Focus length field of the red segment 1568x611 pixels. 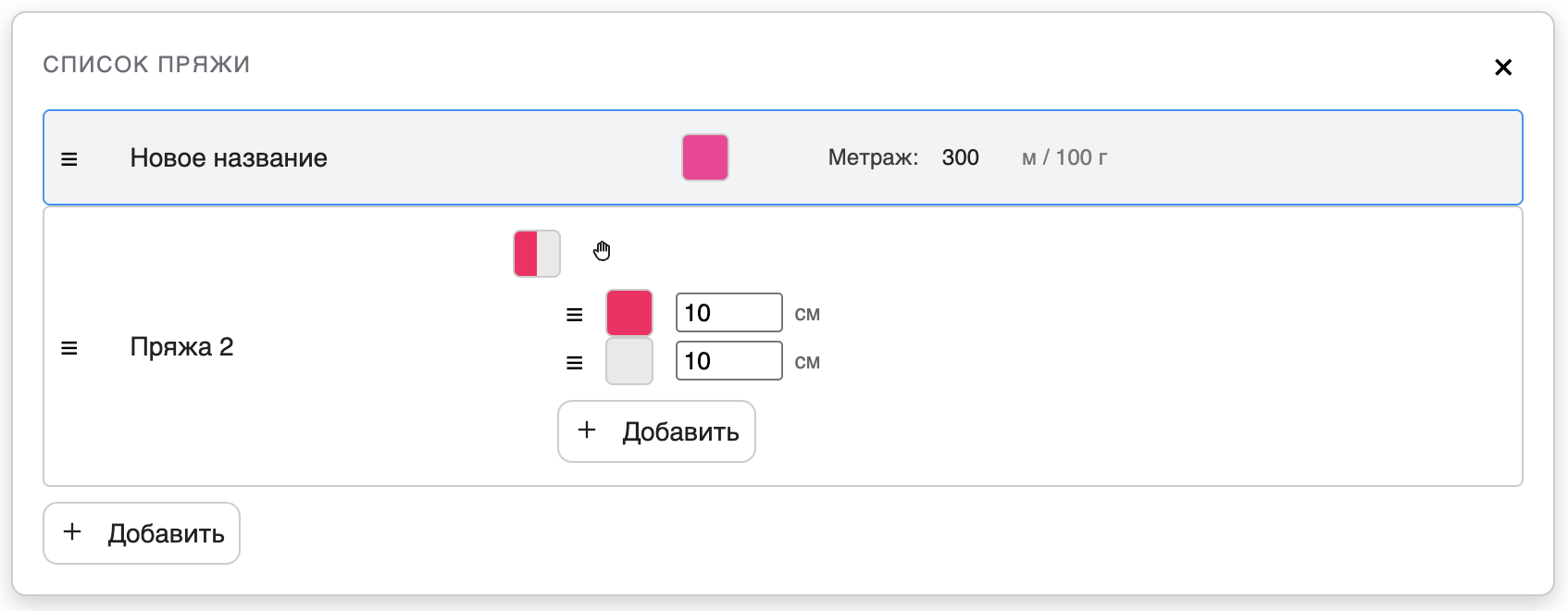[x=728, y=313]
